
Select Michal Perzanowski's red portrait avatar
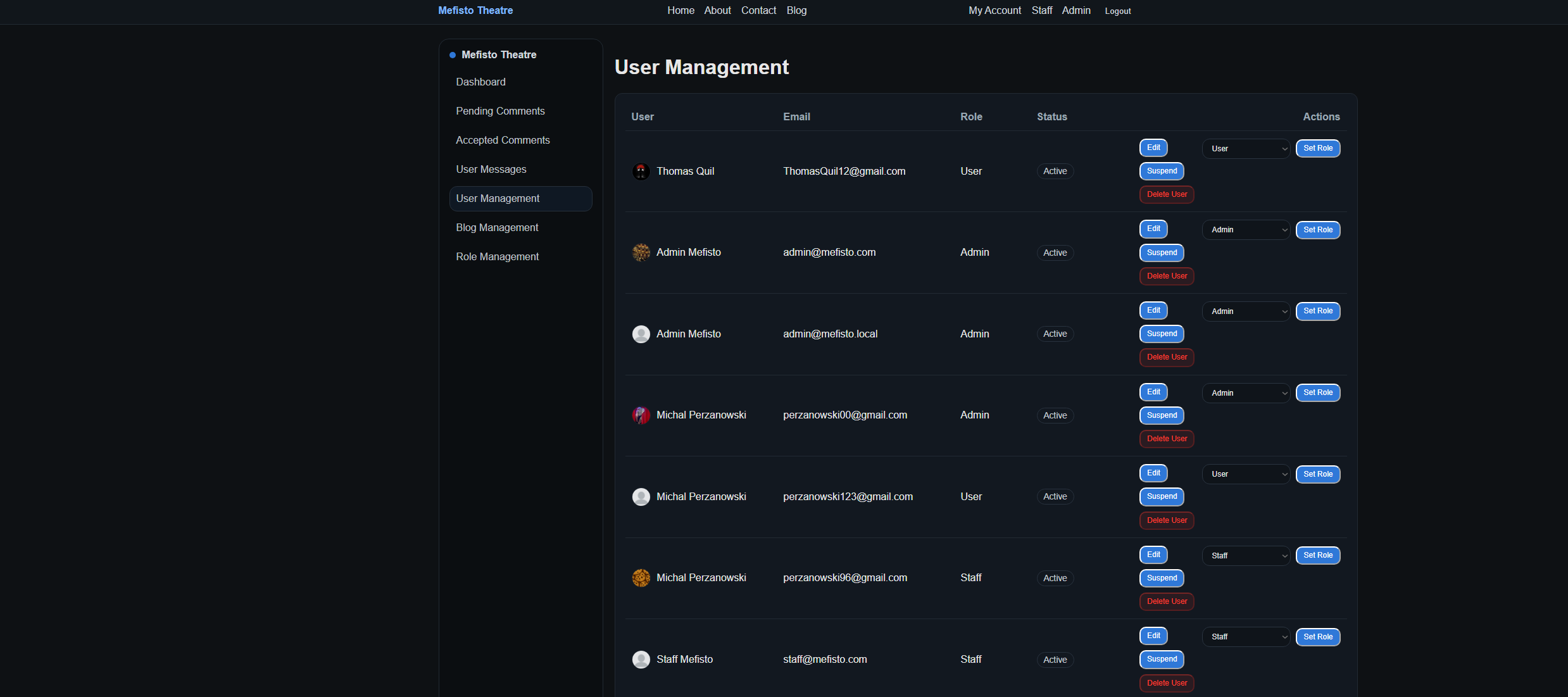pos(641,415)
